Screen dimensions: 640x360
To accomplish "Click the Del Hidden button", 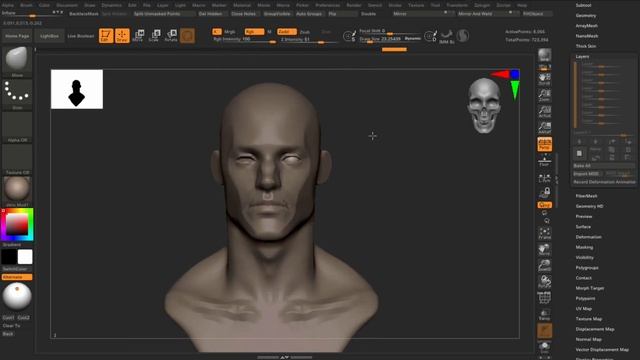I will [x=210, y=14].
